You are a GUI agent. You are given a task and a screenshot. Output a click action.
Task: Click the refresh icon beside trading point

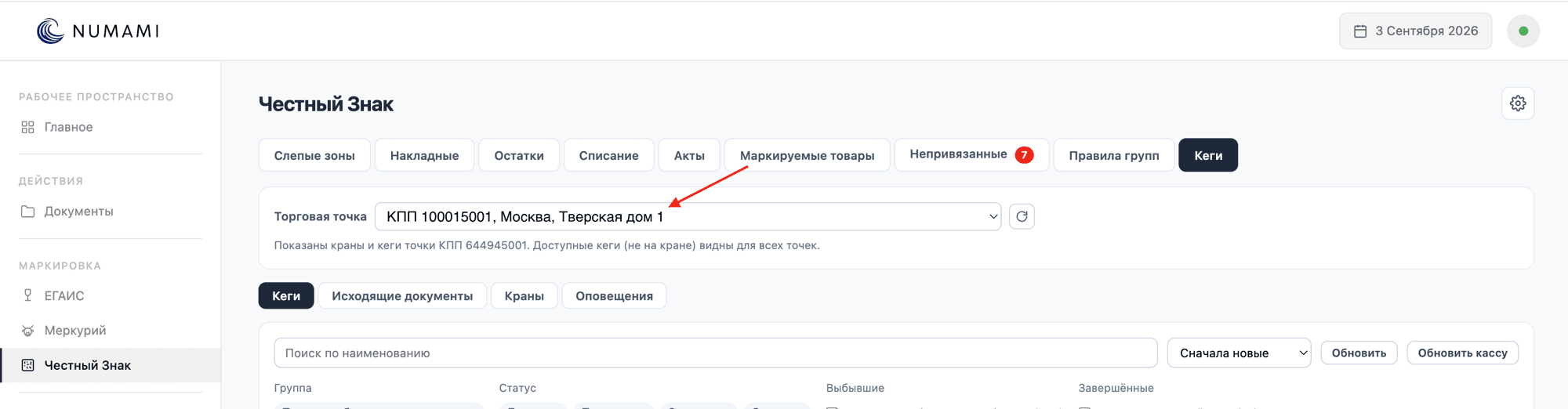tap(1022, 216)
